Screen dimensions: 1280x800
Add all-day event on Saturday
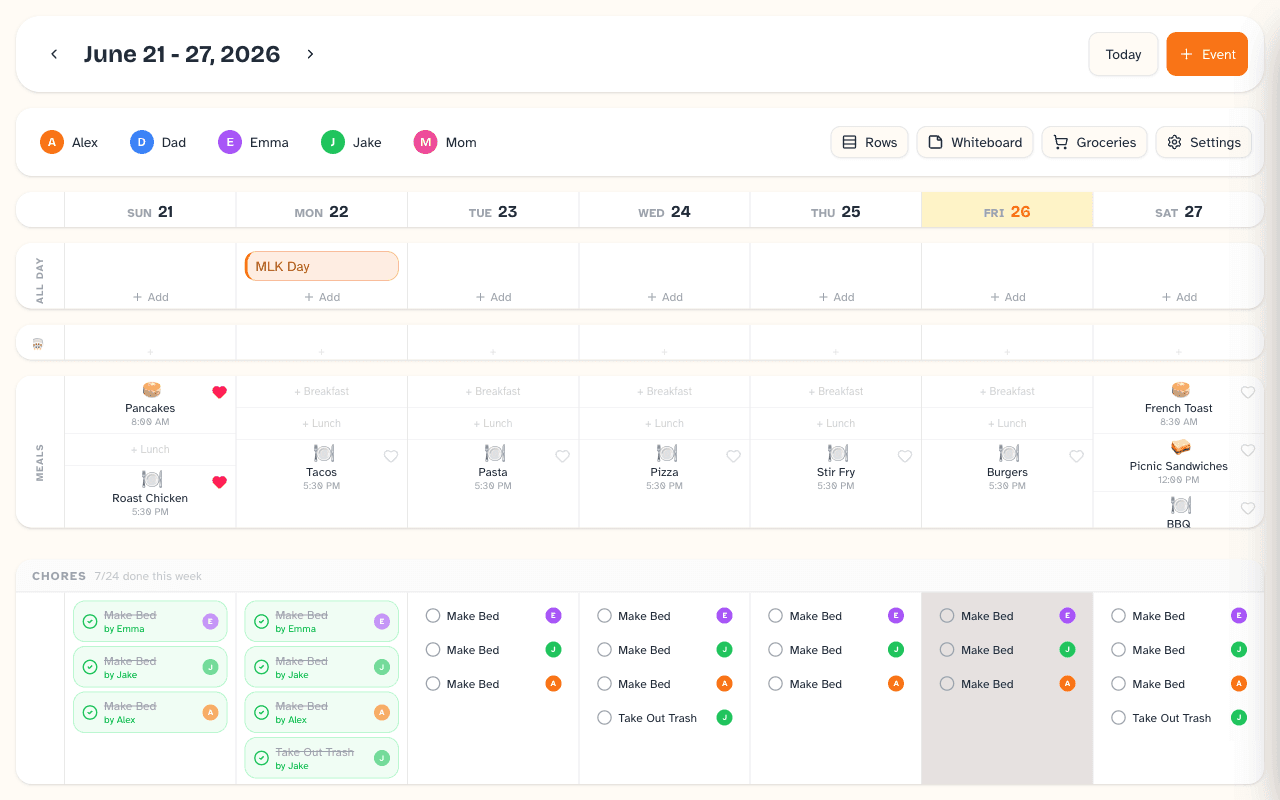click(x=1179, y=297)
